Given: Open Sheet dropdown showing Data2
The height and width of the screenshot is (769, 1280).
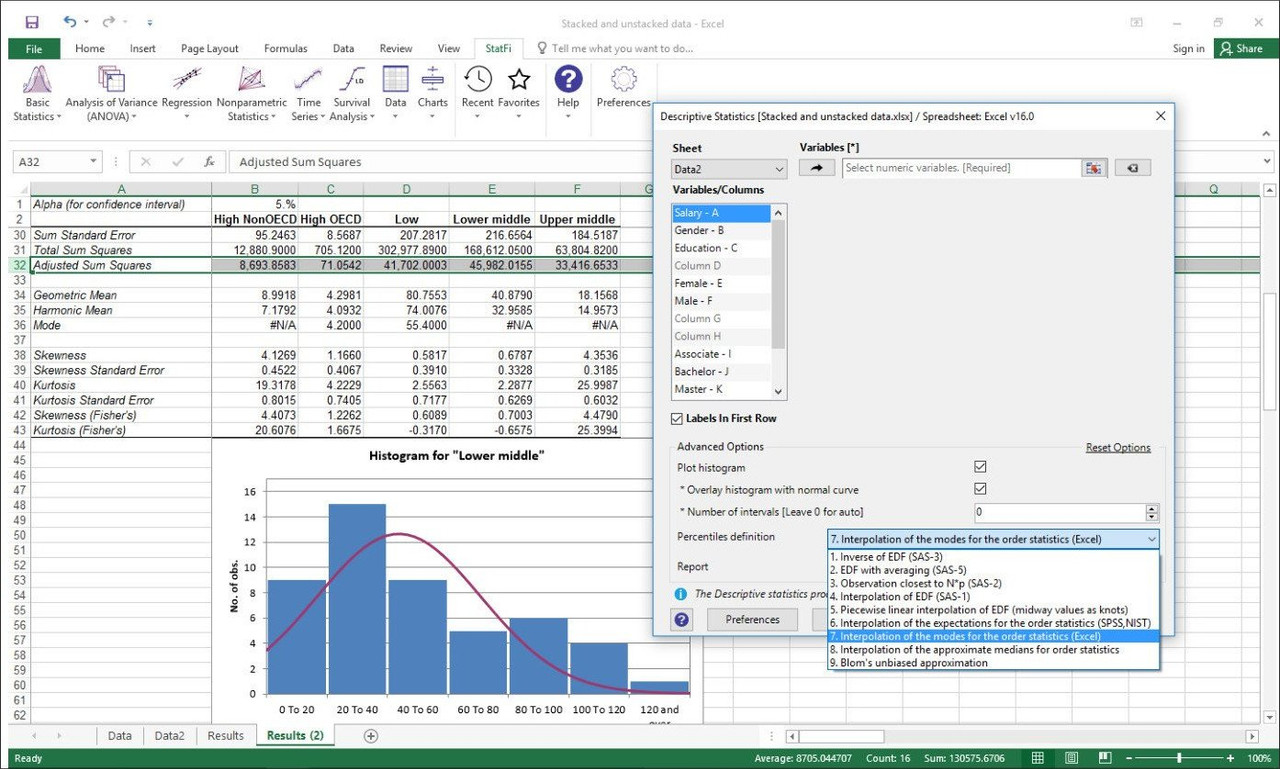Looking at the screenshot, I should click(x=729, y=169).
